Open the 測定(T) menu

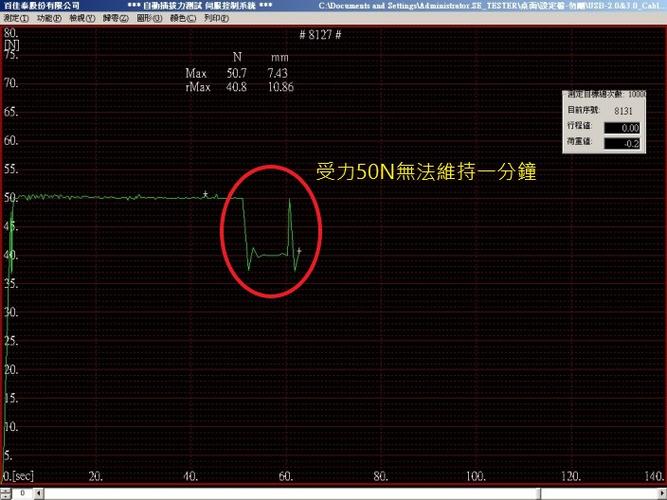coord(16,19)
